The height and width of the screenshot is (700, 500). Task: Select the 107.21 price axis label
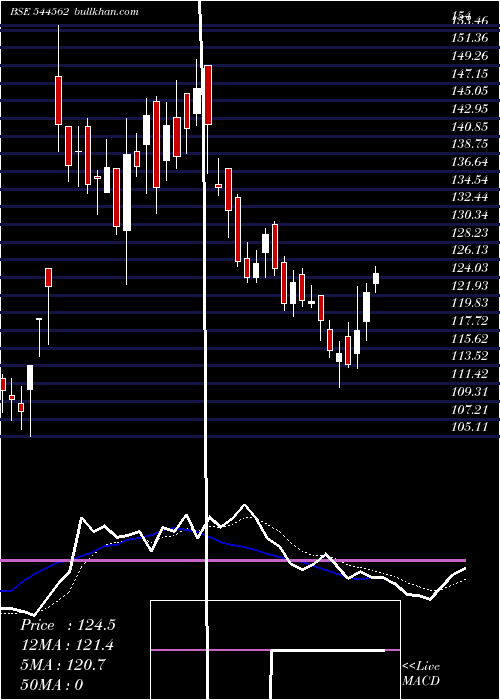tap(470, 409)
